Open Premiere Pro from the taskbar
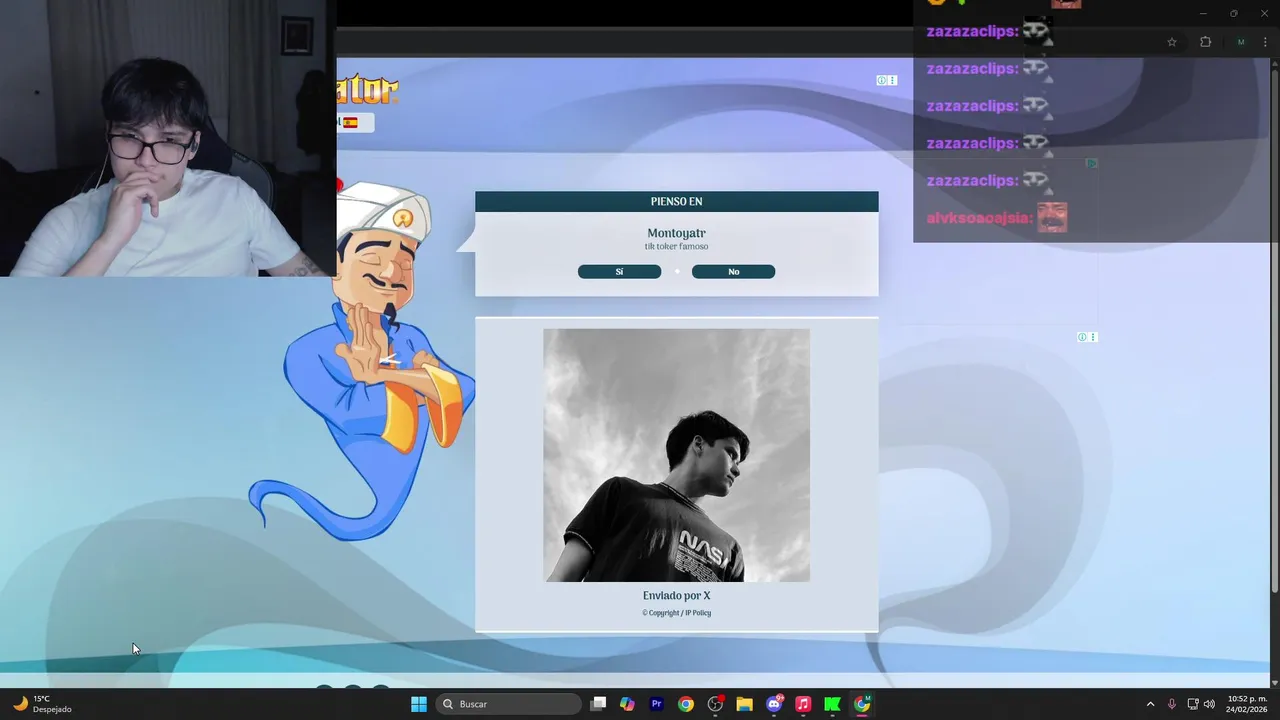Image resolution: width=1280 pixels, height=720 pixels. point(656,704)
